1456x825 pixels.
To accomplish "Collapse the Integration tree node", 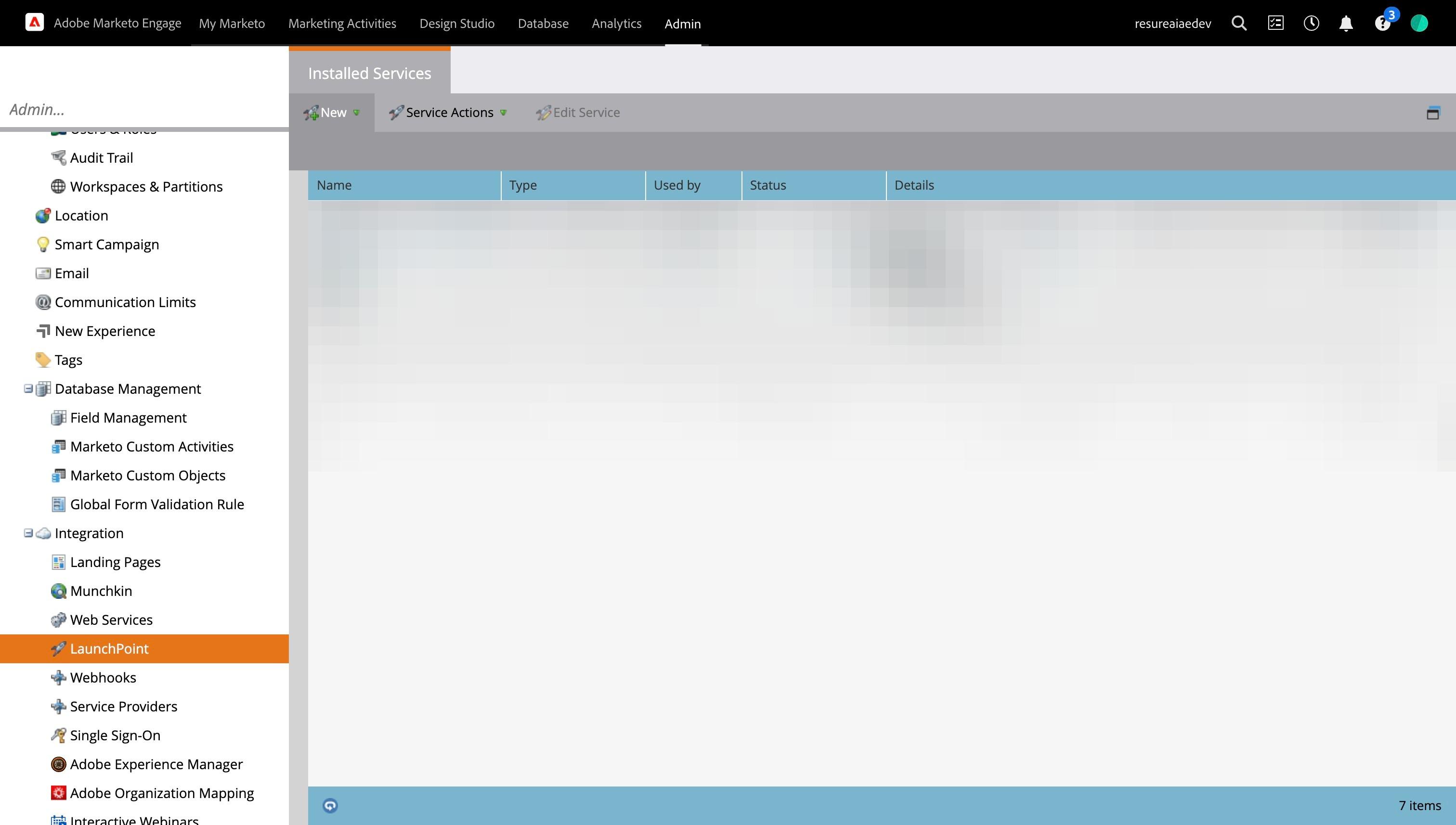I will point(28,533).
